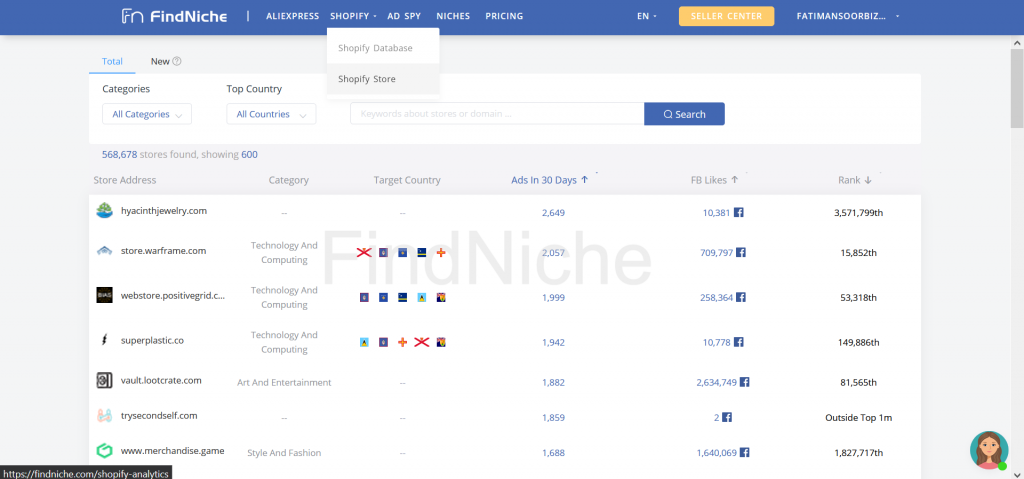Click Style And Fashion category cell
The image size is (1024, 479).
click(284, 453)
